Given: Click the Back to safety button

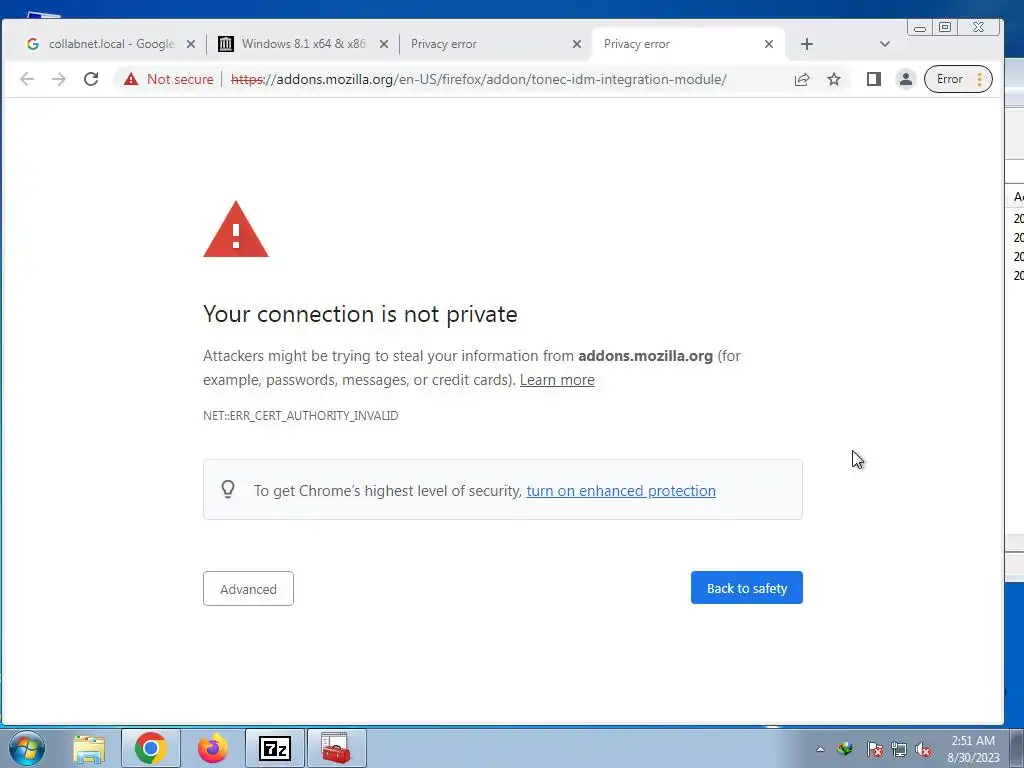Looking at the screenshot, I should pyautogui.click(x=746, y=588).
